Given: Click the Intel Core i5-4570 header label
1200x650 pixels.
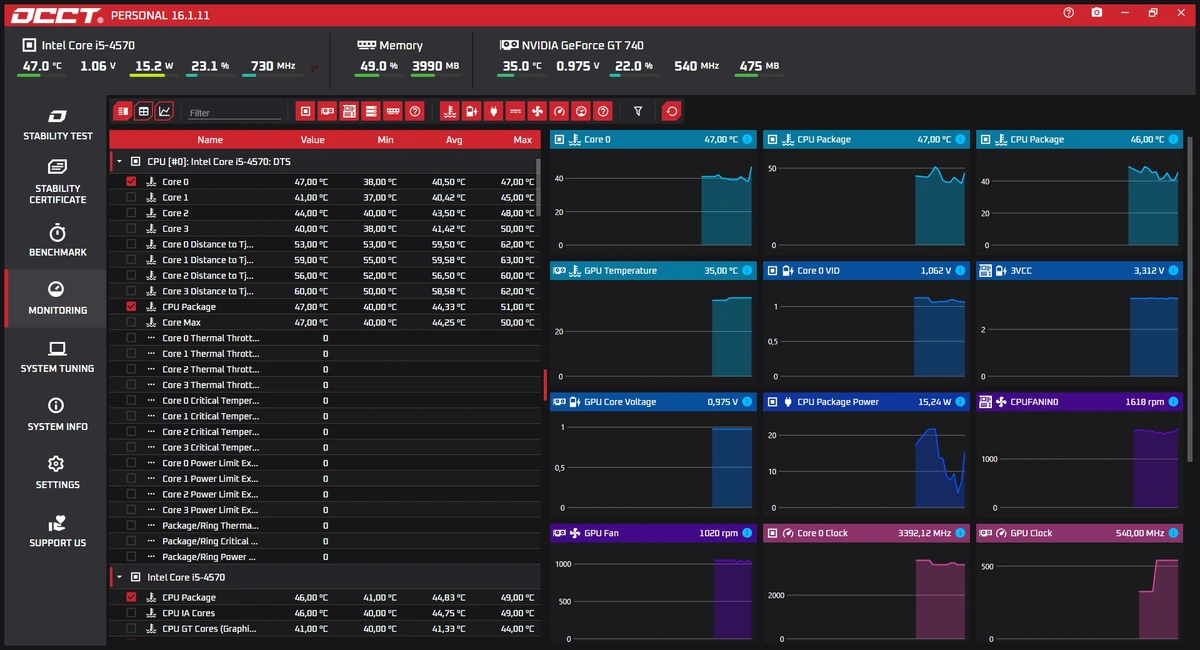Looking at the screenshot, I should [88, 45].
